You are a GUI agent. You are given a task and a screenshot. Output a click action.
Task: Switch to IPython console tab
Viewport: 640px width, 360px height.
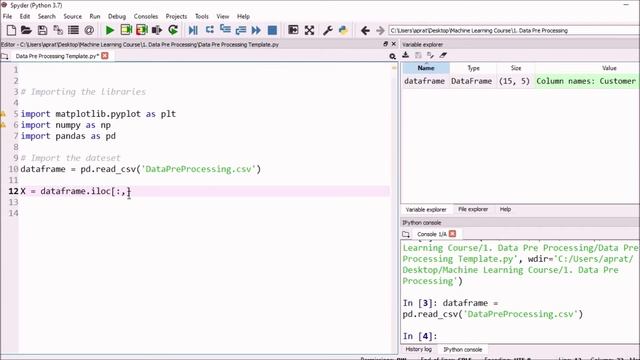[x=462, y=350]
